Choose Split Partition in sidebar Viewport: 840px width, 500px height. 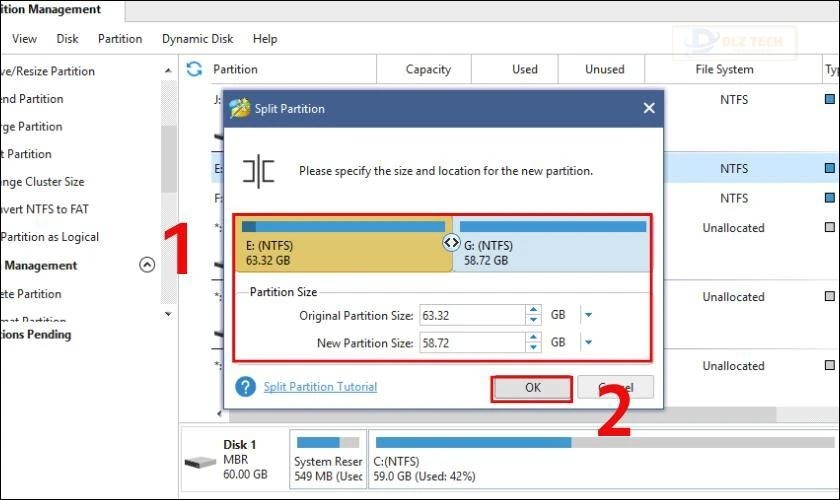click(26, 154)
